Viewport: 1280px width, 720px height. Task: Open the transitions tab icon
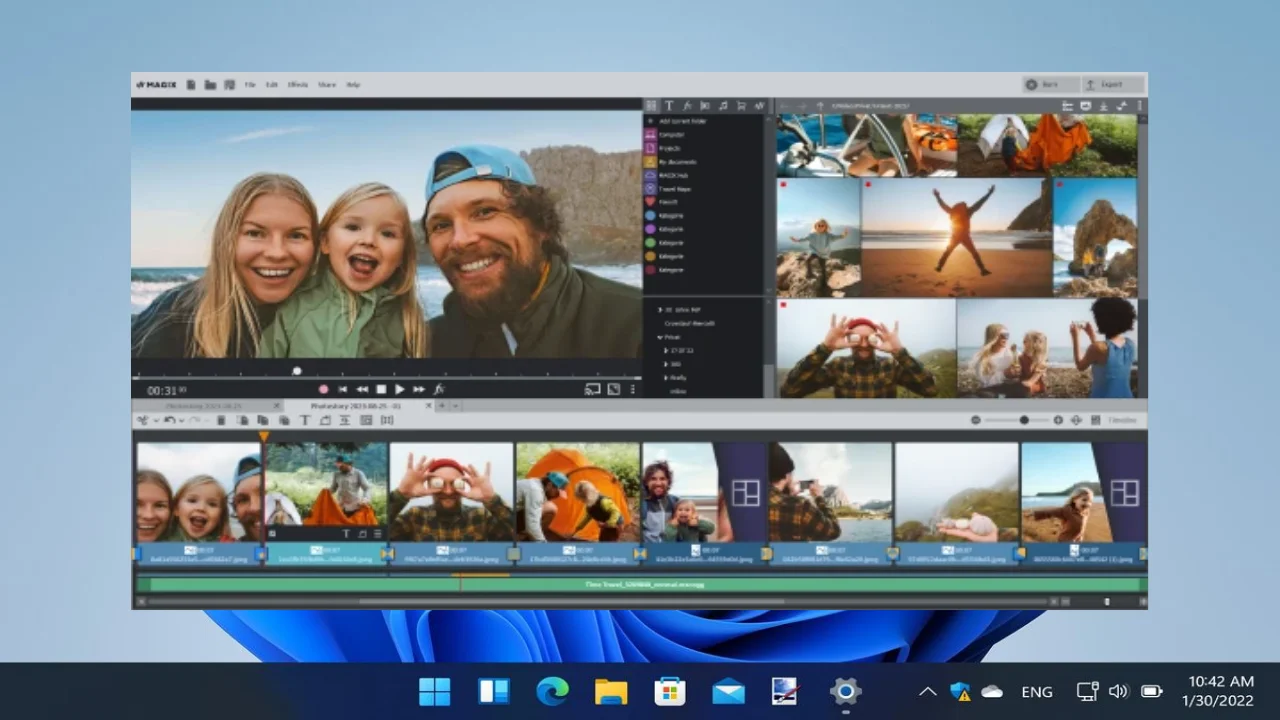point(705,106)
